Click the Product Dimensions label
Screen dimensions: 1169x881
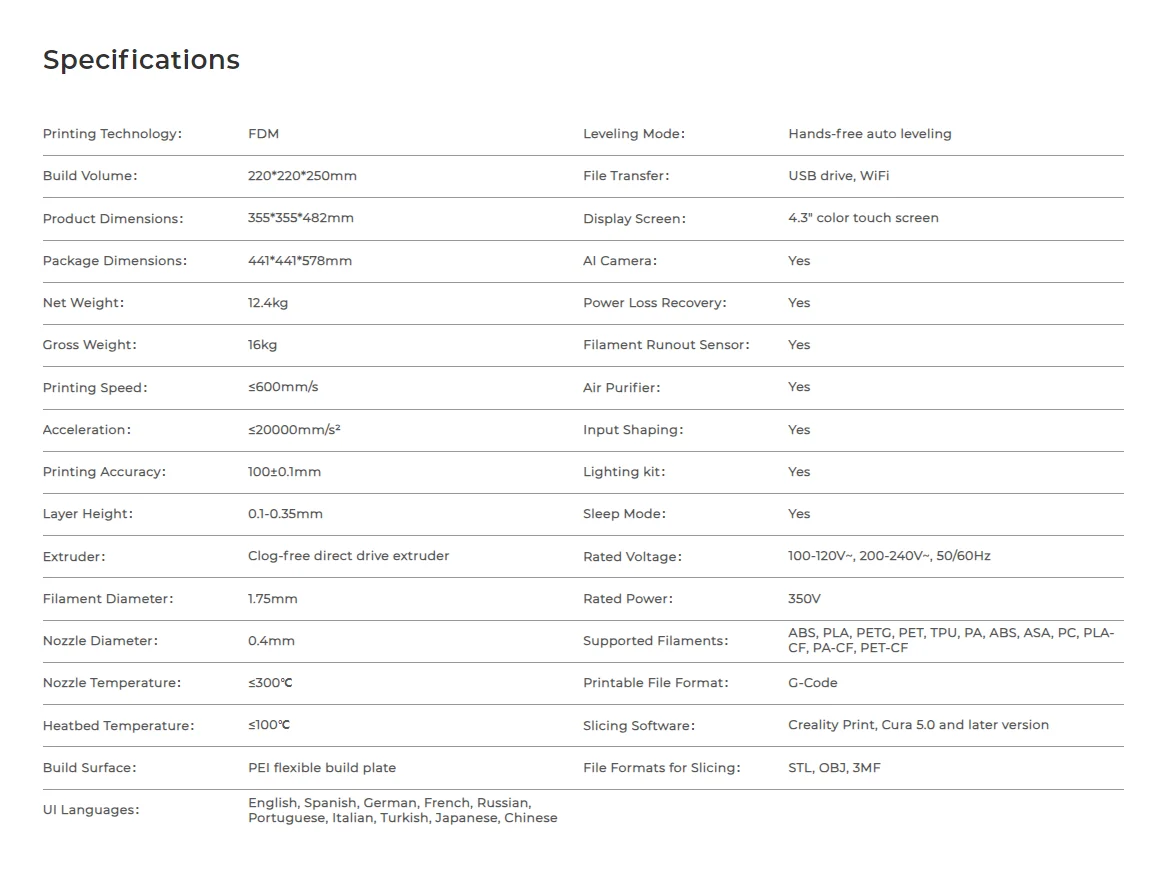coord(113,219)
